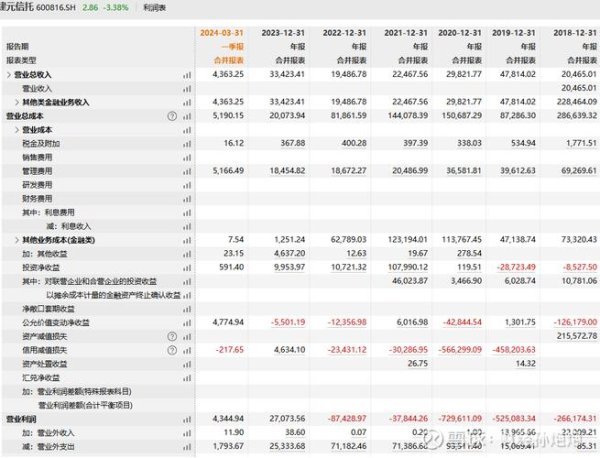600x458 pixels.
Task: Click stock code 600816.SH
Action: [x=56, y=7]
